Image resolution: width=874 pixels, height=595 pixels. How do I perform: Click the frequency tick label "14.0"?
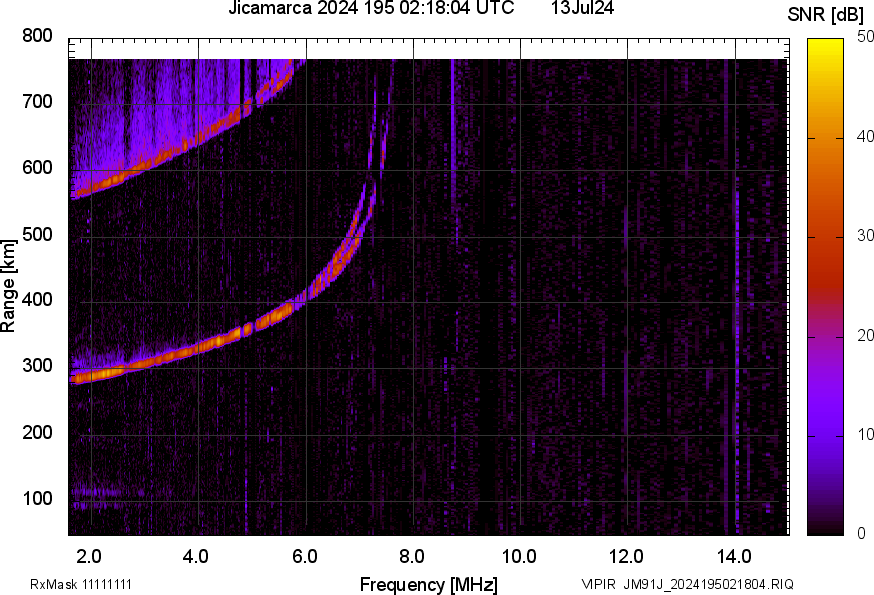pos(734,557)
